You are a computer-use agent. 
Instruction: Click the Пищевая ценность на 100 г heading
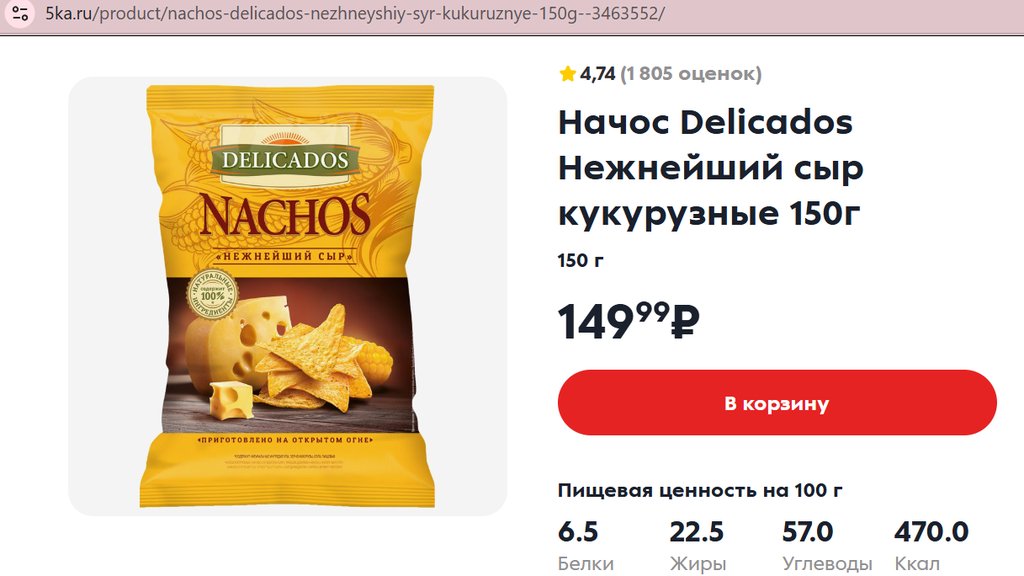(700, 490)
